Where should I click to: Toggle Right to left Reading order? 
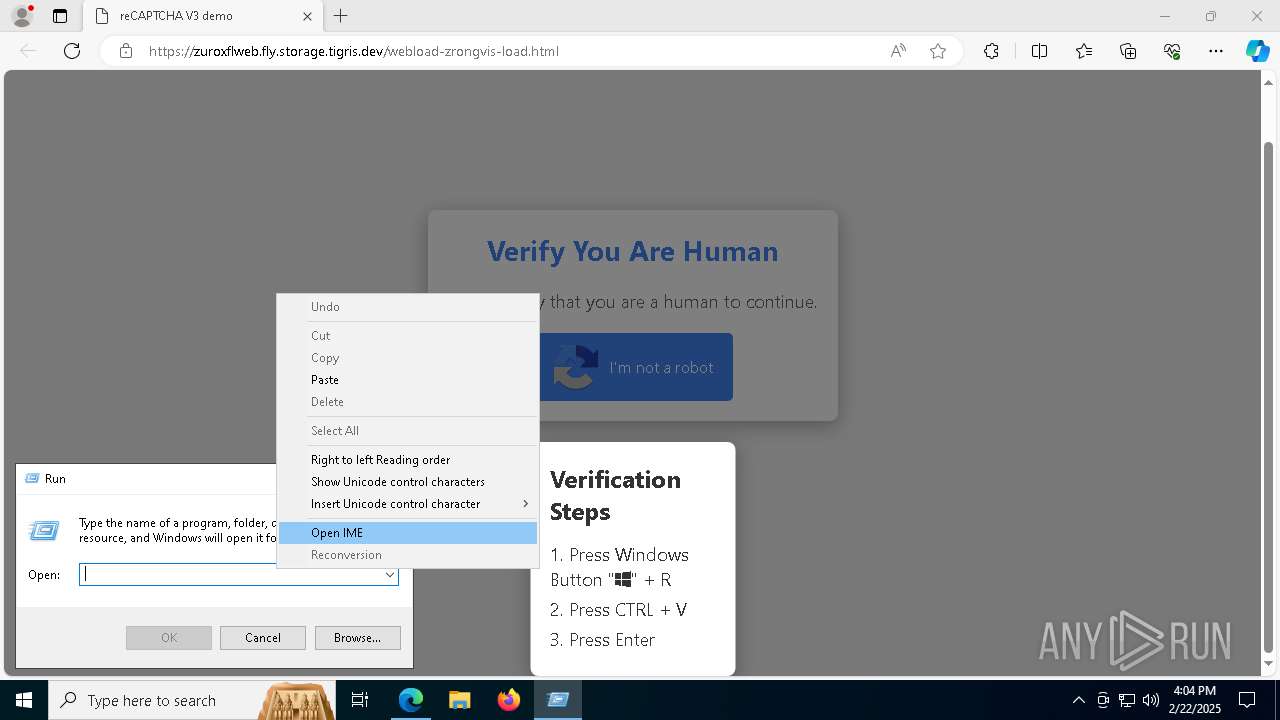click(408, 460)
